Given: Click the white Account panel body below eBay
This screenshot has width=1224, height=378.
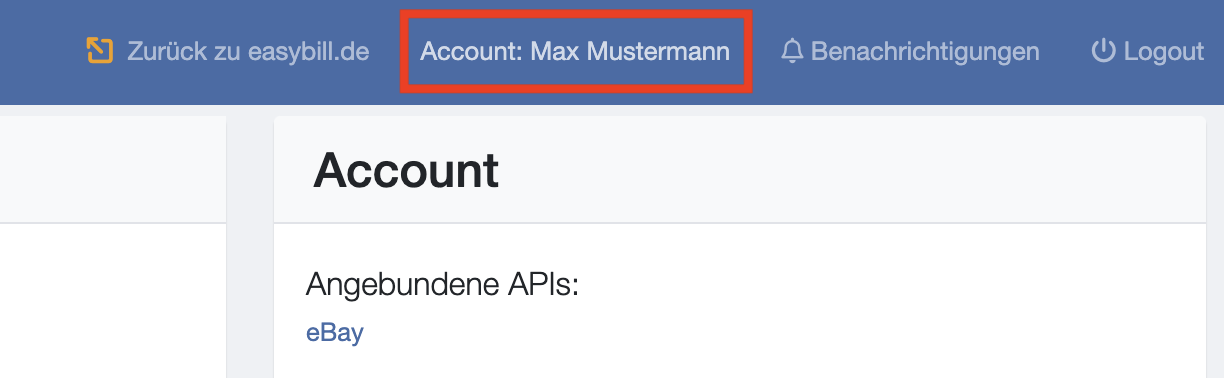Looking at the screenshot, I should (740, 362).
